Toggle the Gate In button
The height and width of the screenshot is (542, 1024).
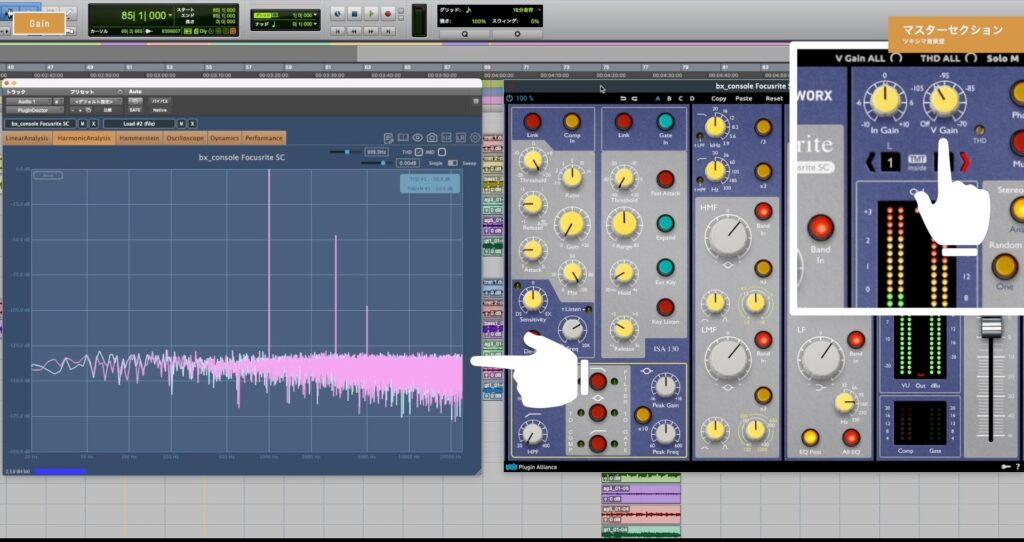(x=665, y=121)
